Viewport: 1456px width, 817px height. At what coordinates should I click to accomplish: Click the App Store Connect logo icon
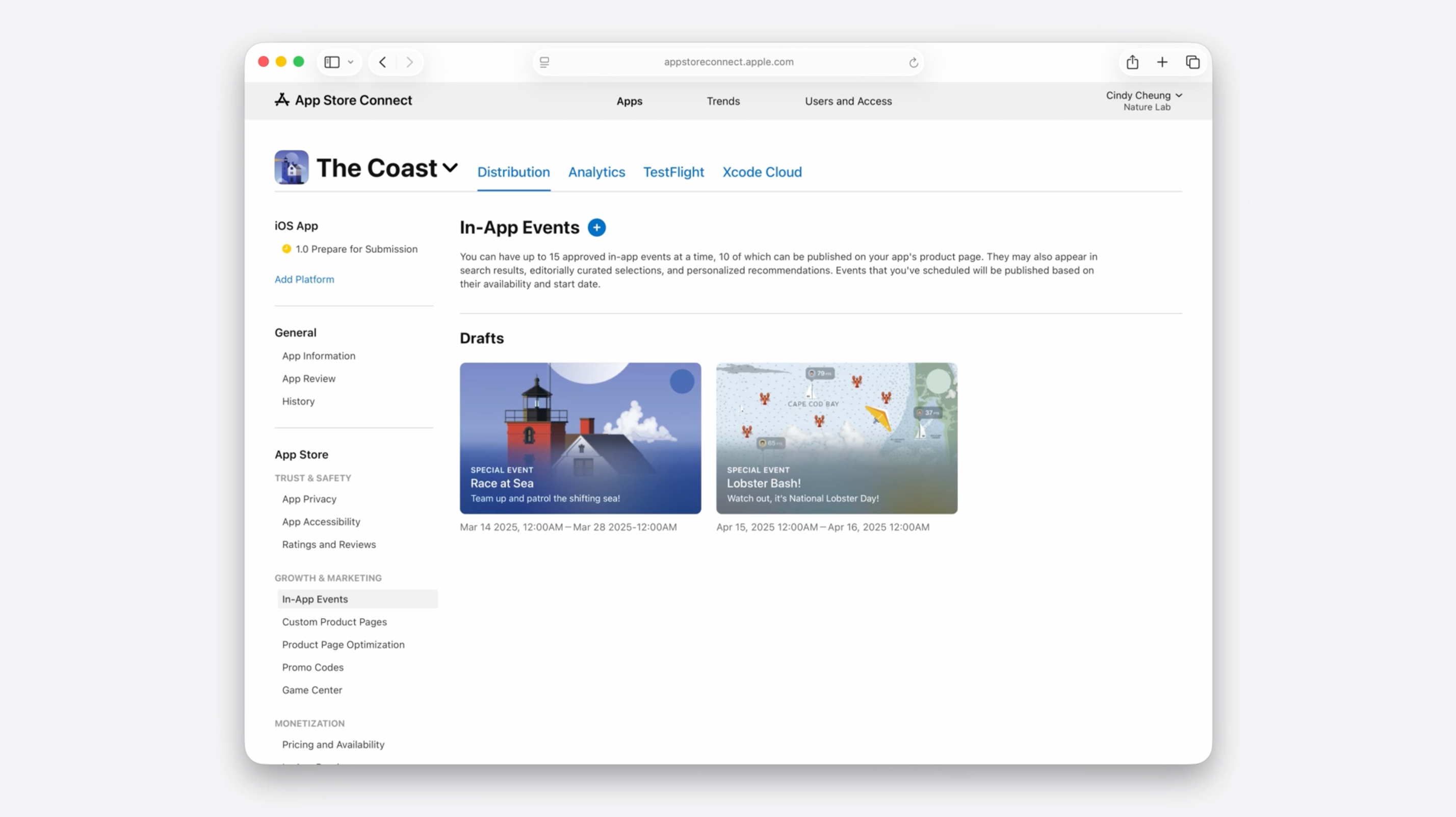(281, 100)
